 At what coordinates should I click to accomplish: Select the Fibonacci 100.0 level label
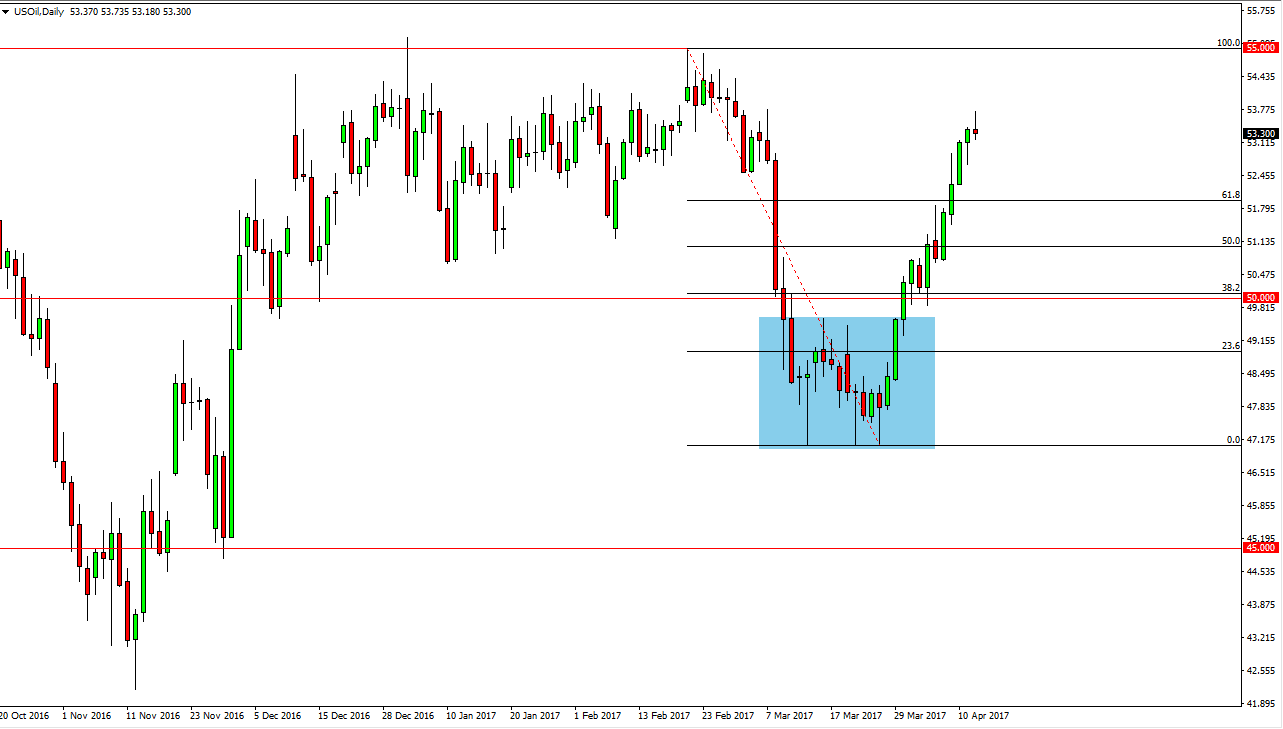(1227, 43)
